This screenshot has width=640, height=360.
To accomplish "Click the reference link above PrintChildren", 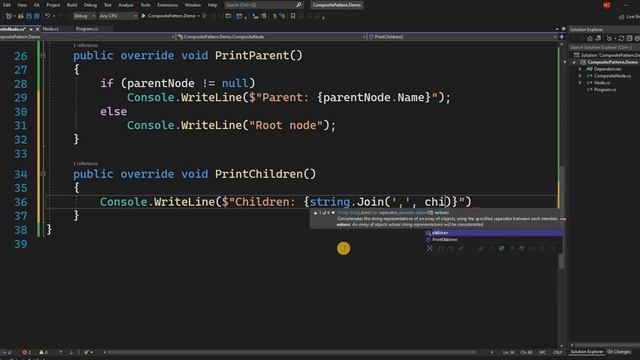I will [85, 164].
